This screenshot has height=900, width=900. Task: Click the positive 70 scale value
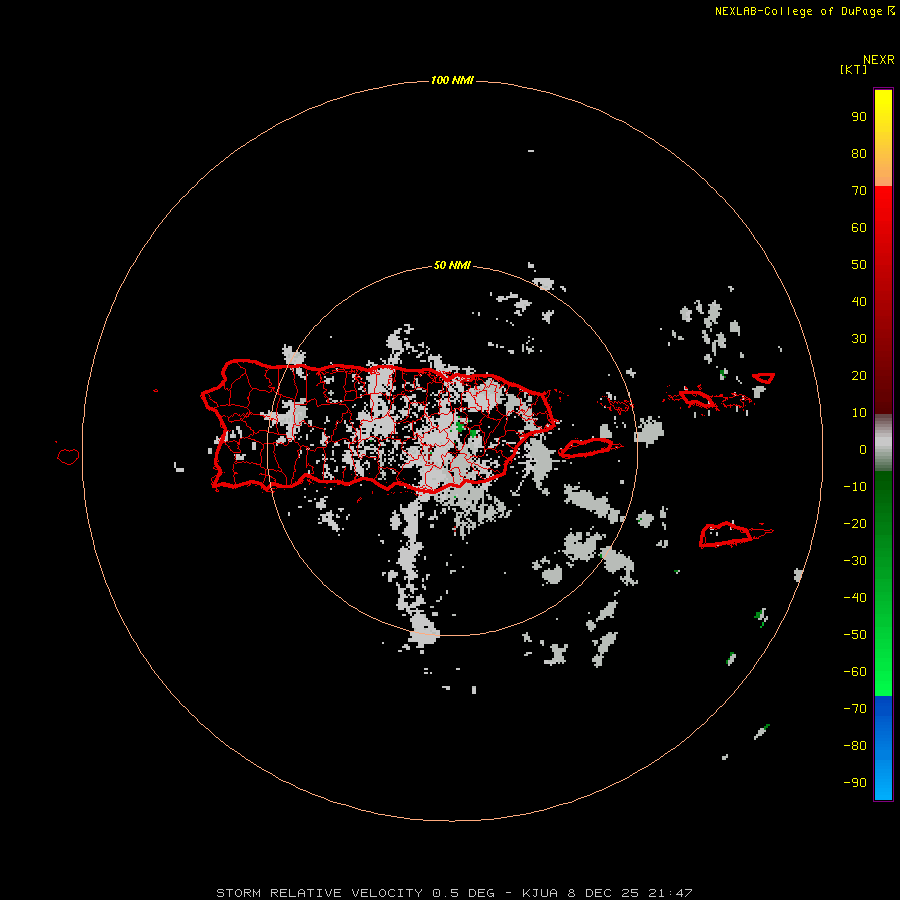click(x=859, y=191)
